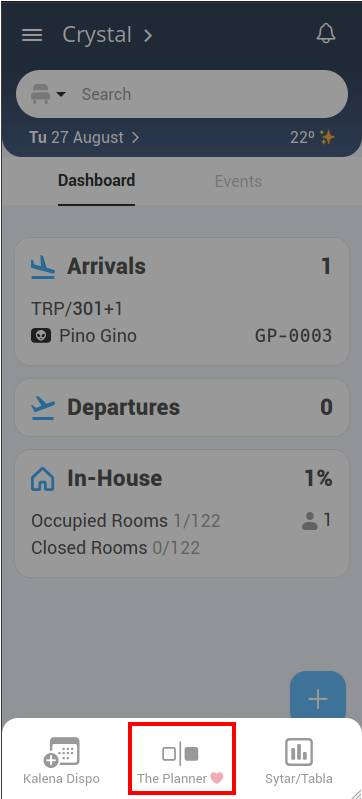Open reservation GP-0003
The image size is (362, 799).
pyautogui.click(x=293, y=336)
